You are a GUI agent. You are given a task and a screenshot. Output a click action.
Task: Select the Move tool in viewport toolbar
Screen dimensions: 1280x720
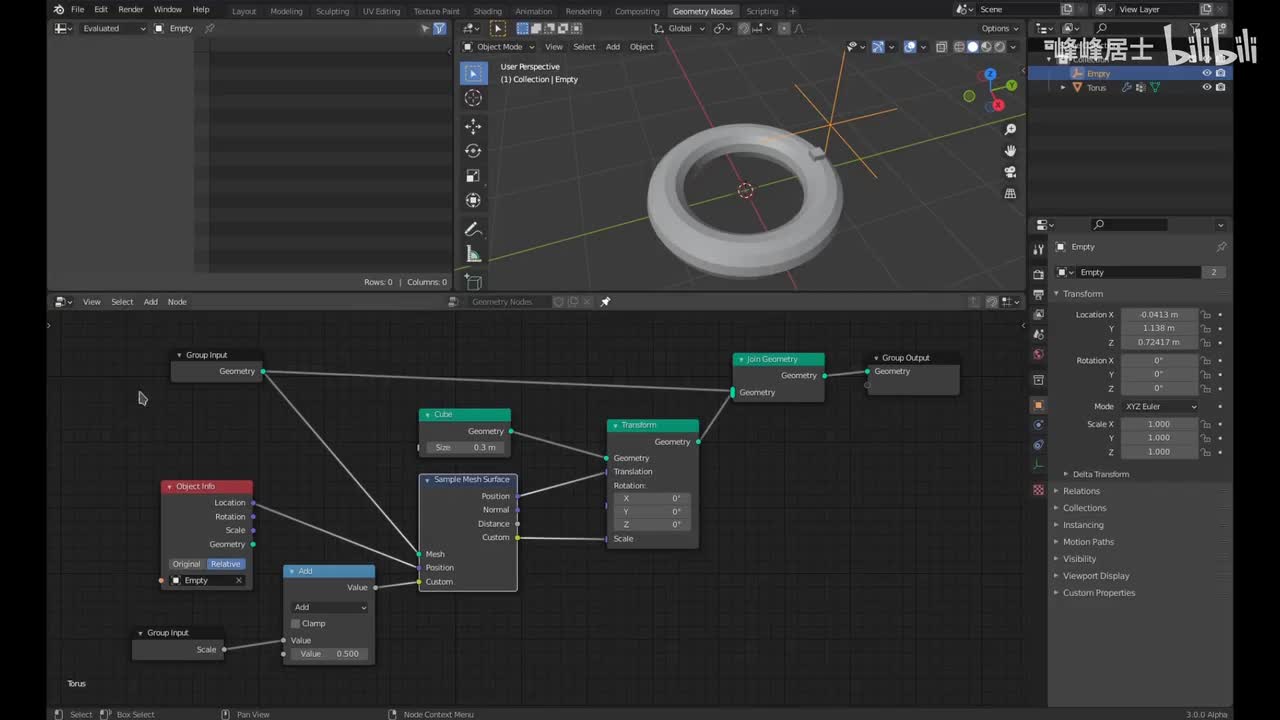click(473, 125)
